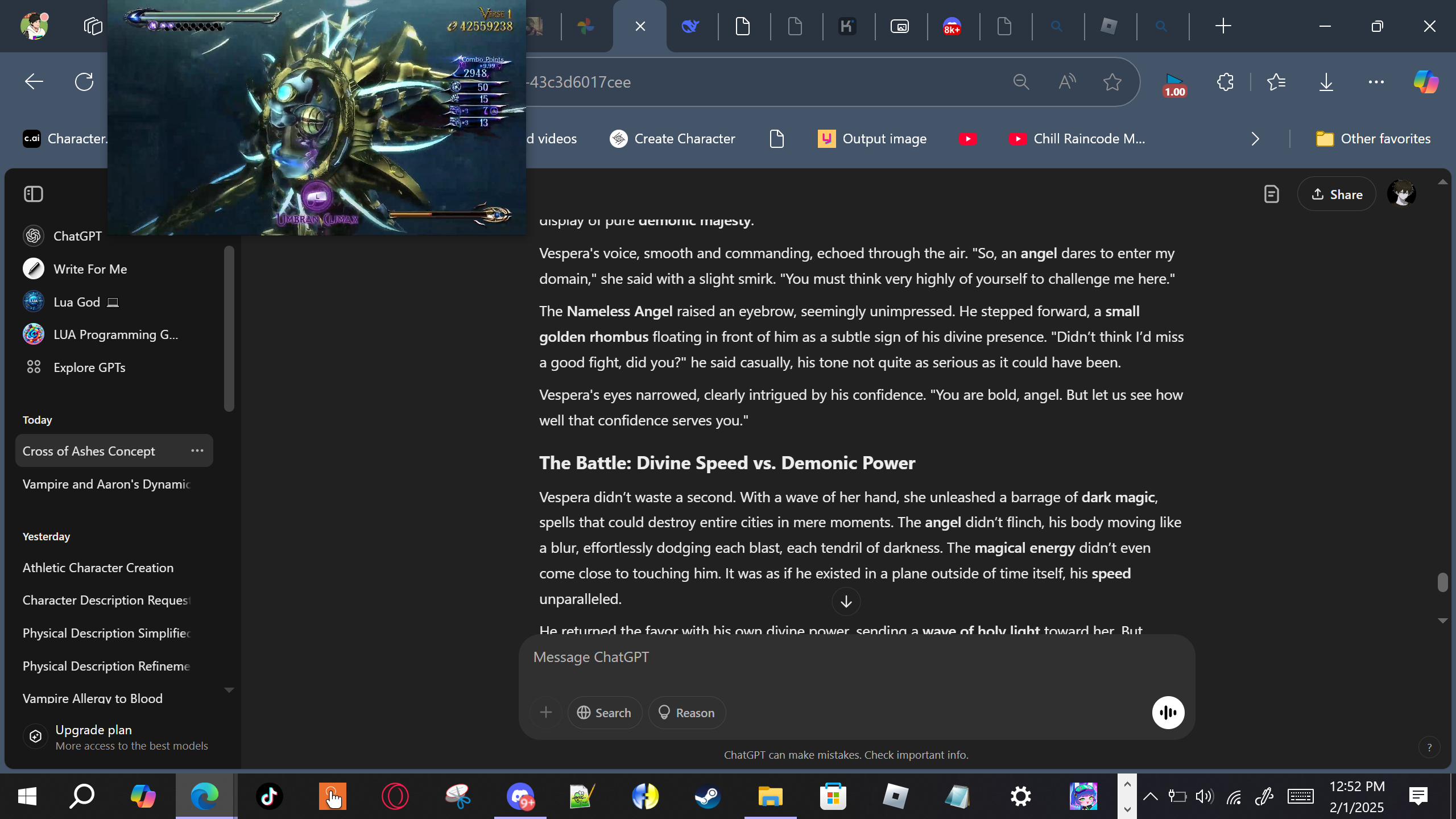This screenshot has height=819, width=1456.
Task: Open the Edge Settings and more menu
Action: coord(1376,82)
